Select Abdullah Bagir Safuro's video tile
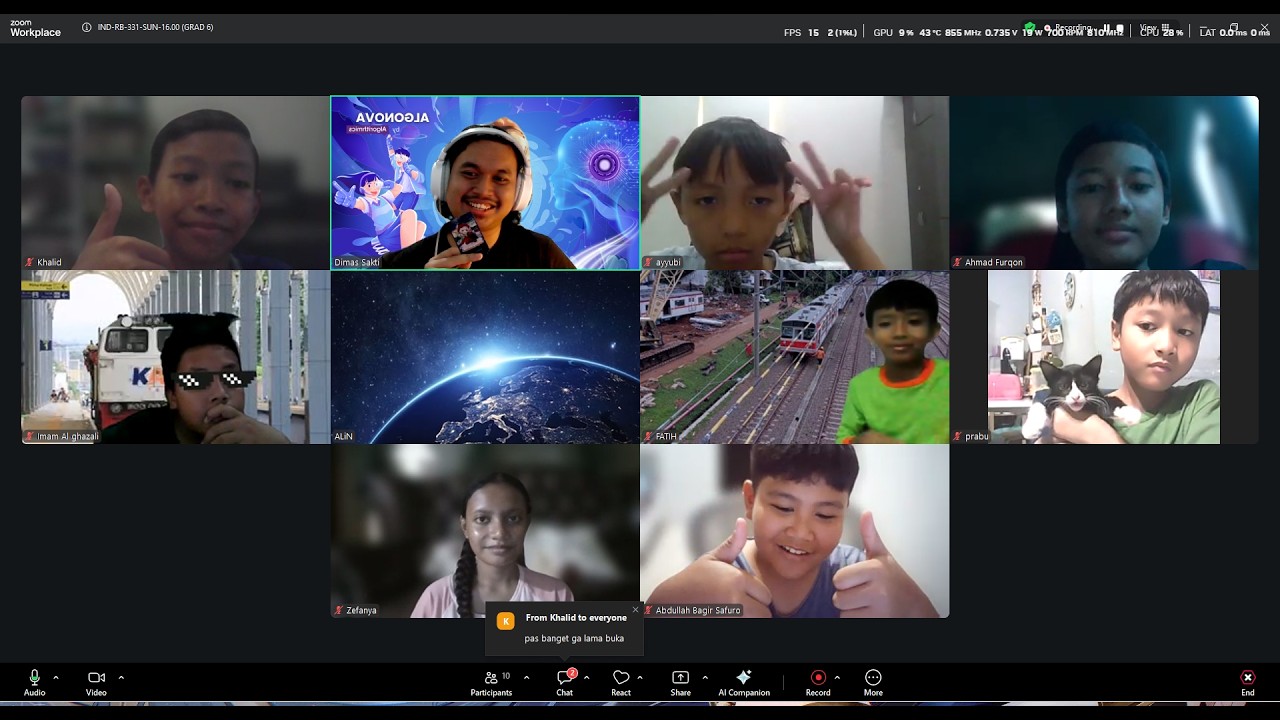 (x=795, y=531)
